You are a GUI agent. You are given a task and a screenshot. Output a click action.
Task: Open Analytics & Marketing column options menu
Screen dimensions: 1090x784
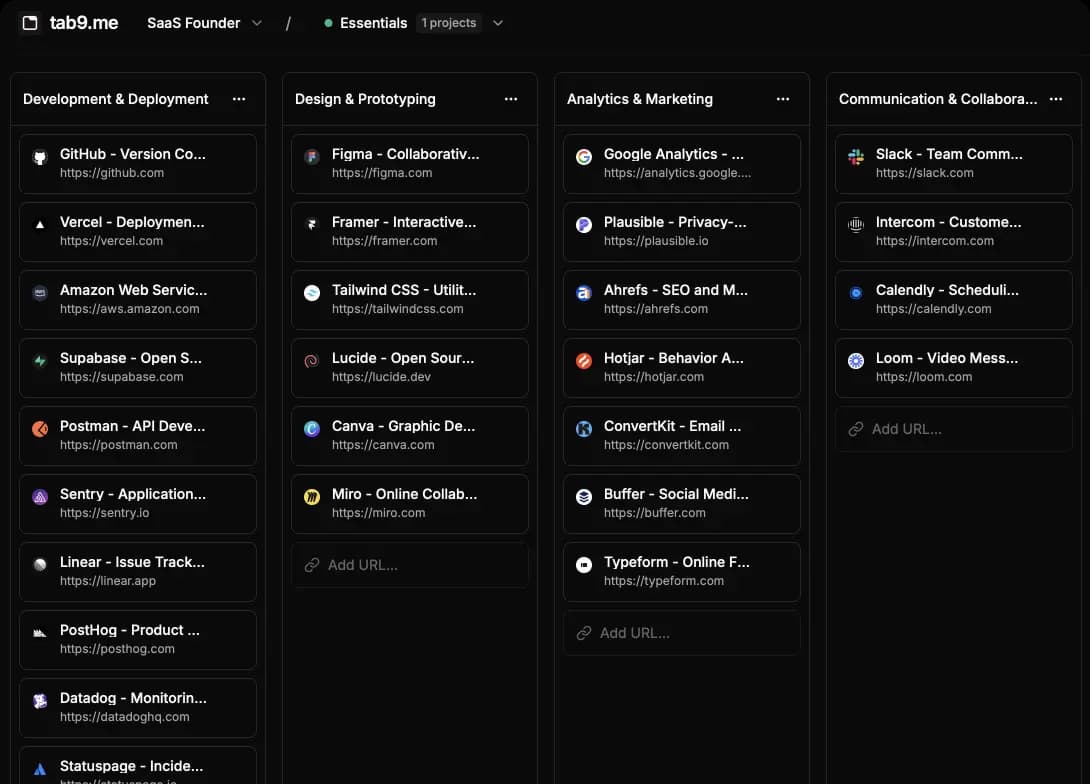783,99
